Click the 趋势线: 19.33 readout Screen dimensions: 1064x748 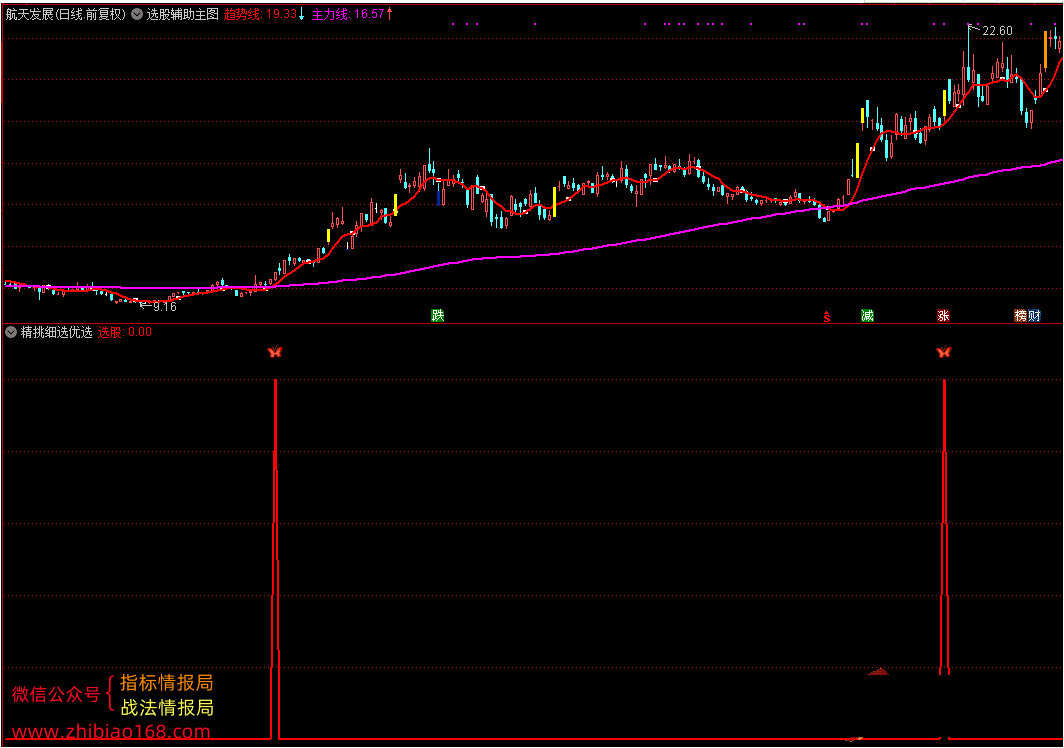click(x=261, y=14)
